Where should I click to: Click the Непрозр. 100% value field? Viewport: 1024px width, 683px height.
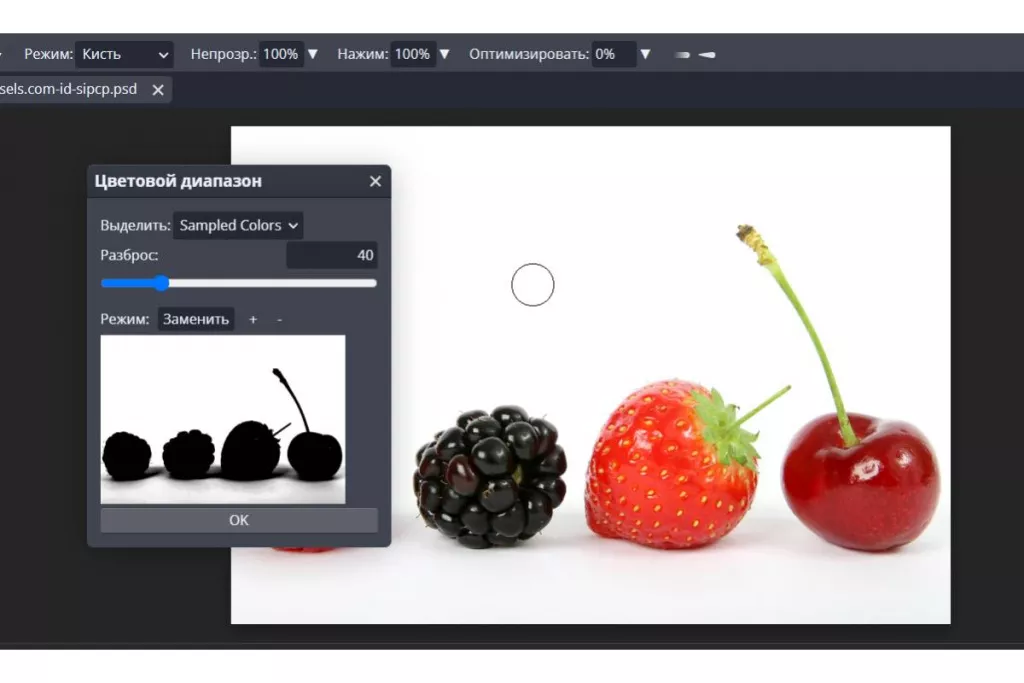pyautogui.click(x=281, y=54)
